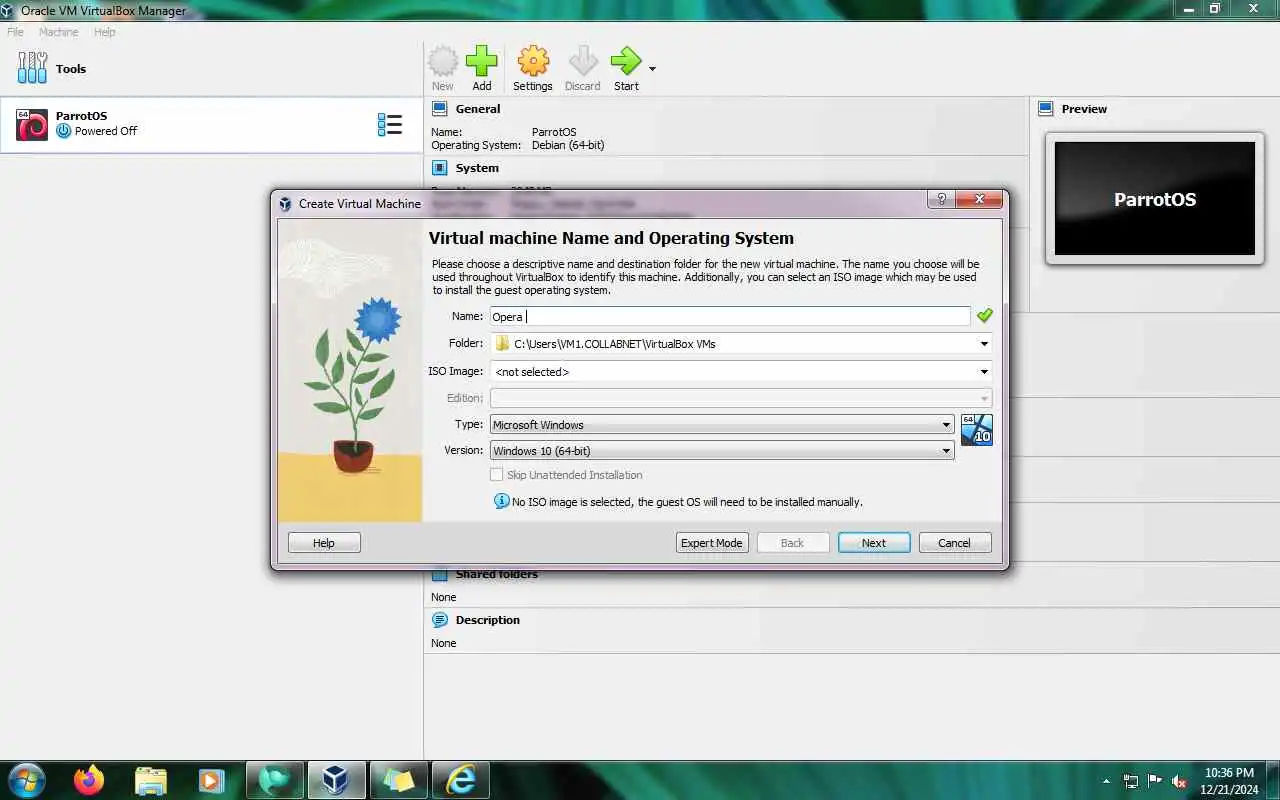Viewport: 1280px width, 800px height.
Task: Click the help question mark in dialog title bar
Action: tap(941, 199)
